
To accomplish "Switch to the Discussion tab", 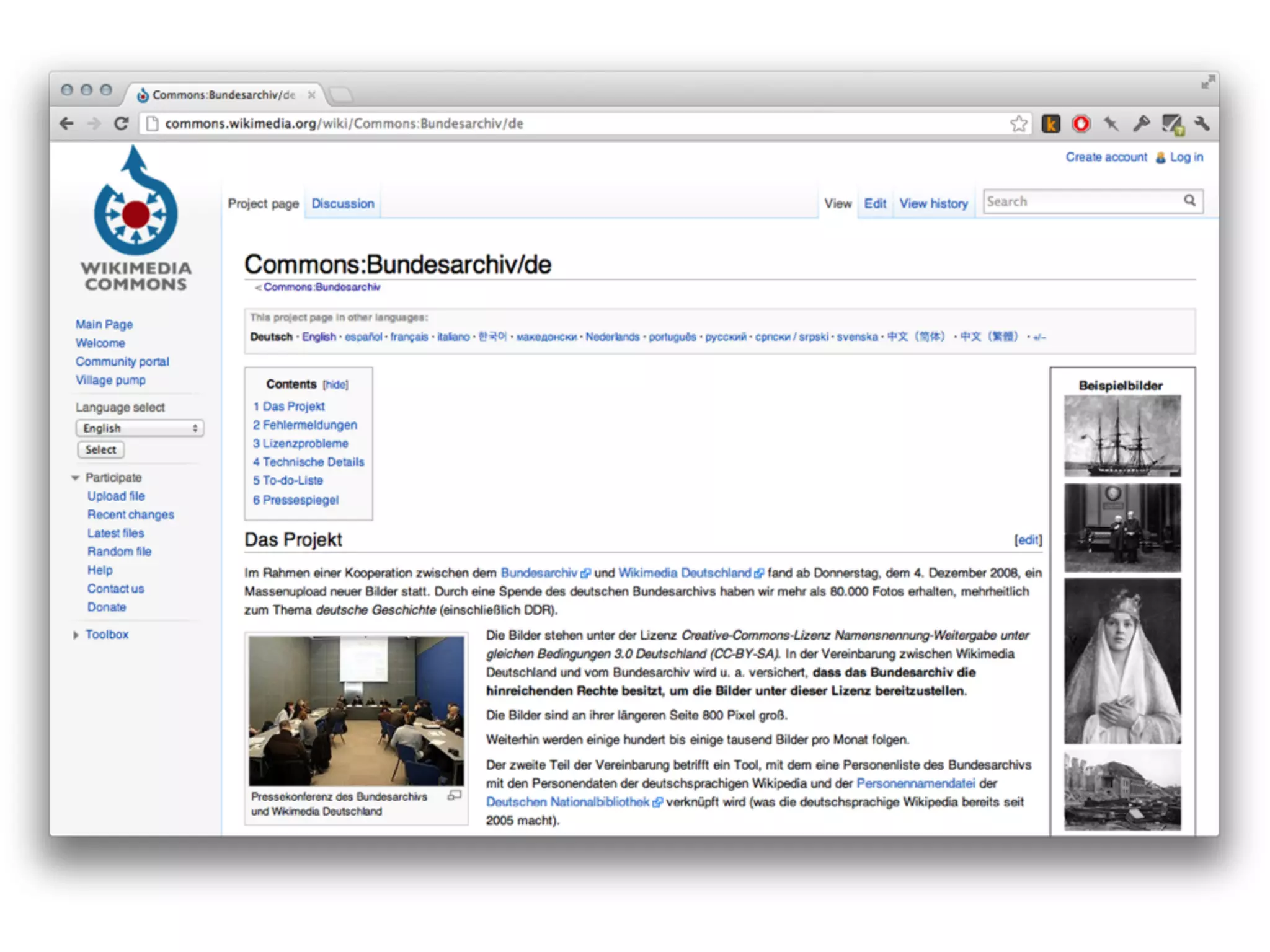I will tap(342, 203).
